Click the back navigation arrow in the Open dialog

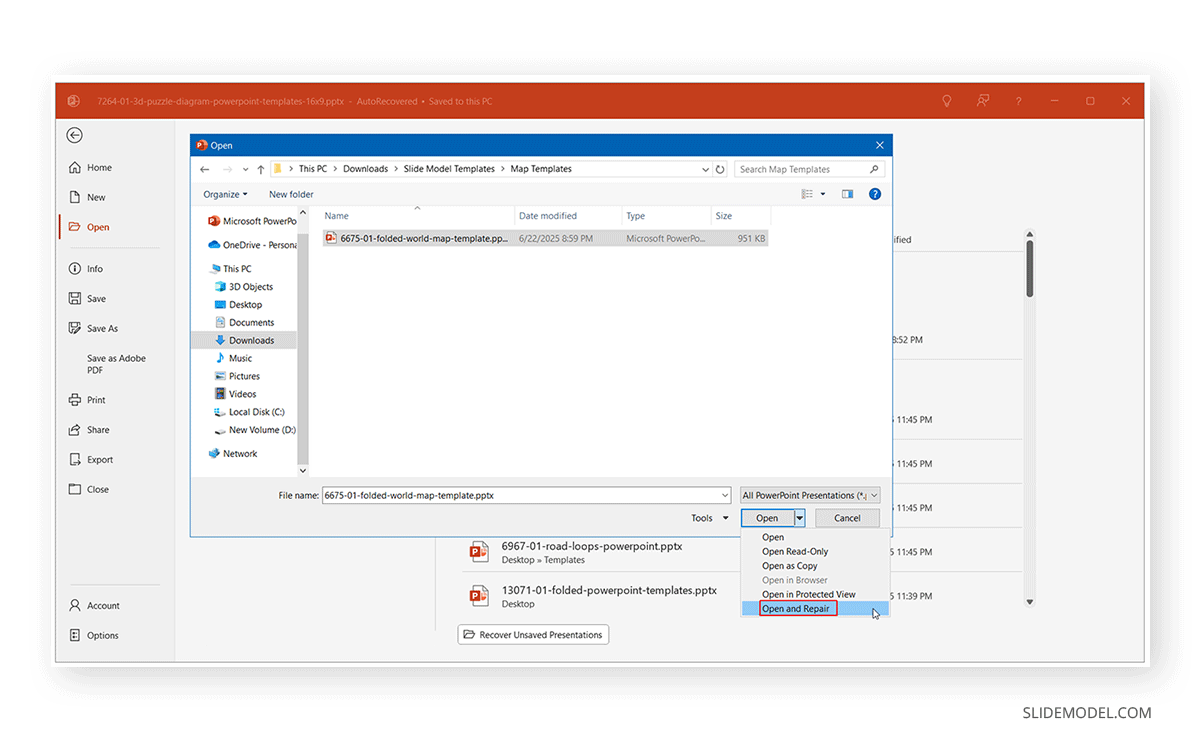204,168
